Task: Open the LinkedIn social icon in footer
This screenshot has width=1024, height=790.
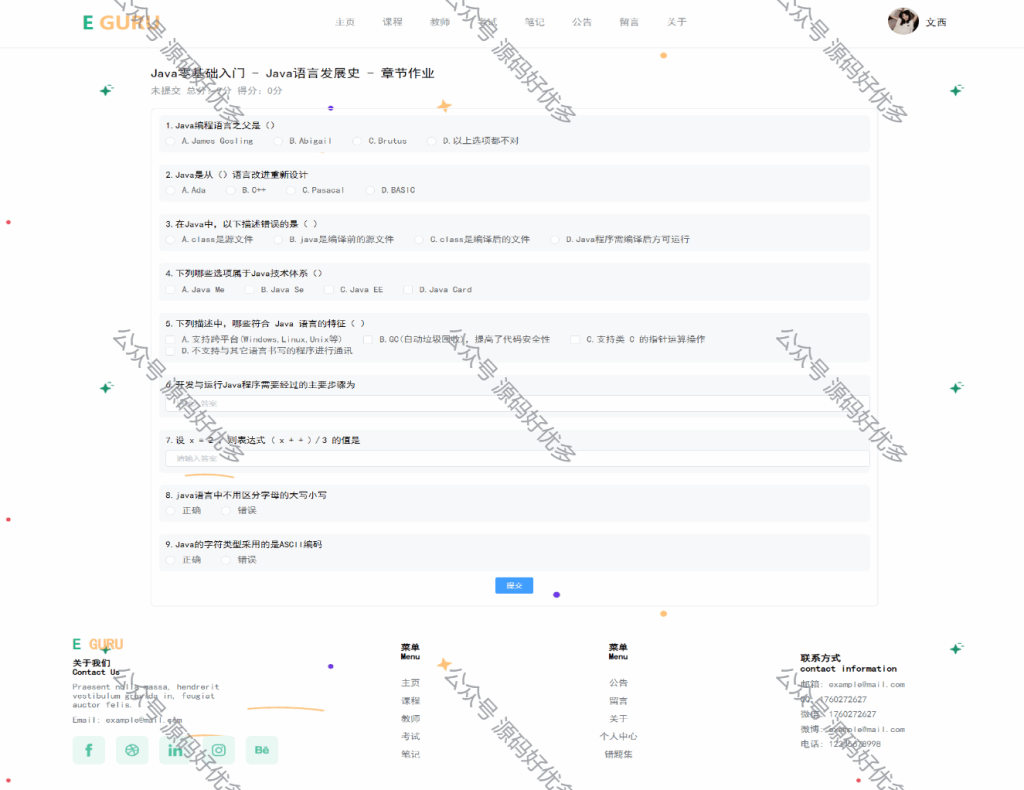Action: 175,750
